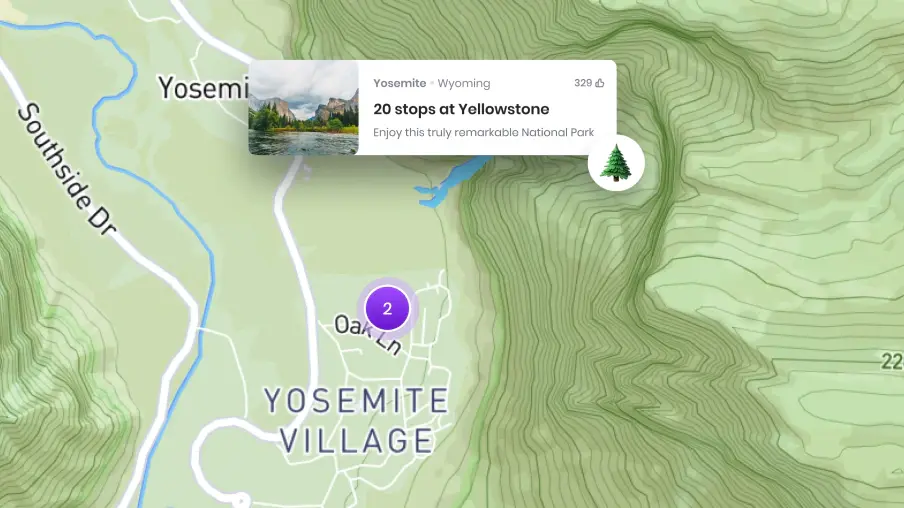The height and width of the screenshot is (508, 904).
Task: Click the '22' elevation label at the right edge
Action: click(892, 362)
